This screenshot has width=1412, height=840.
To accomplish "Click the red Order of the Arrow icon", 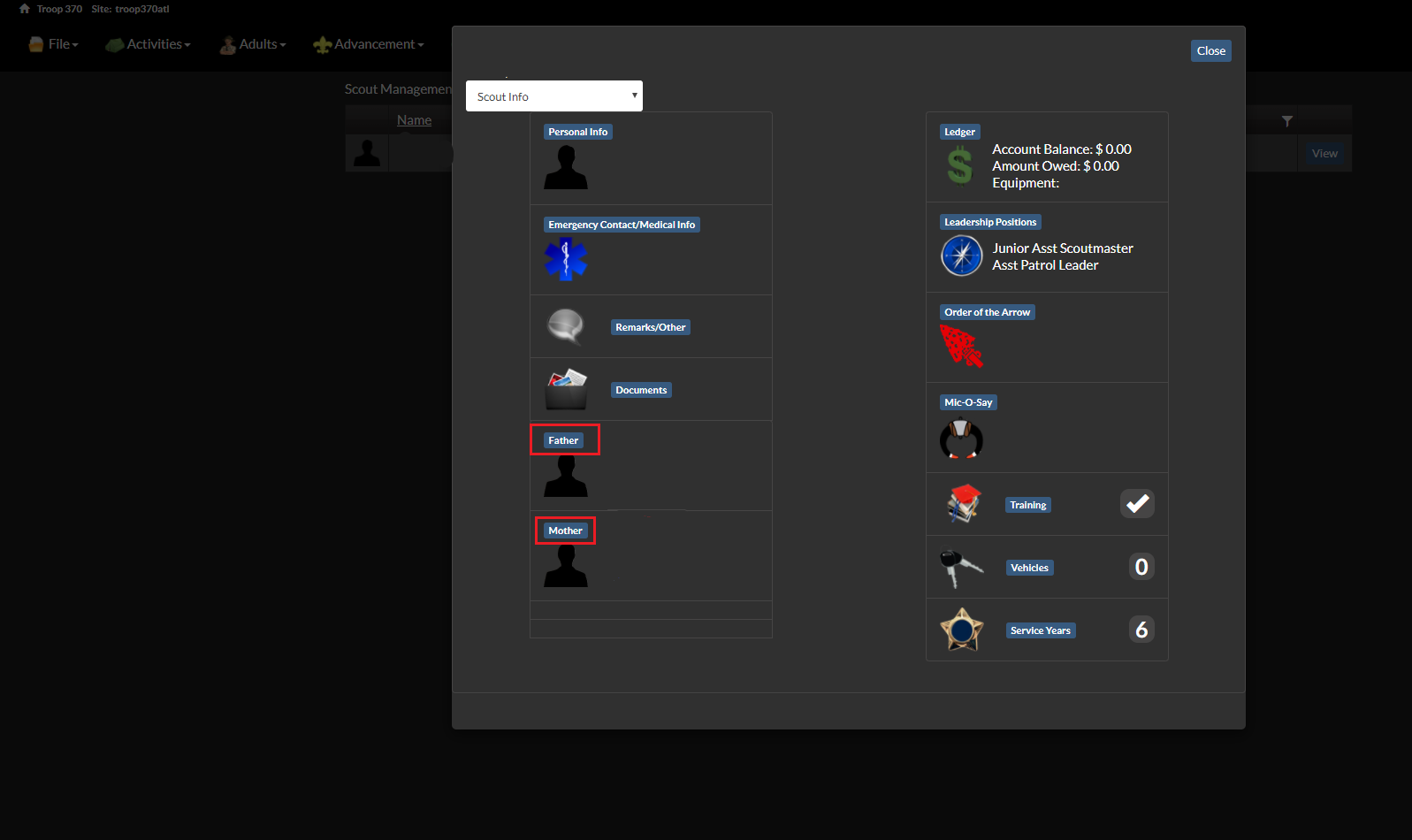I will [961, 346].
